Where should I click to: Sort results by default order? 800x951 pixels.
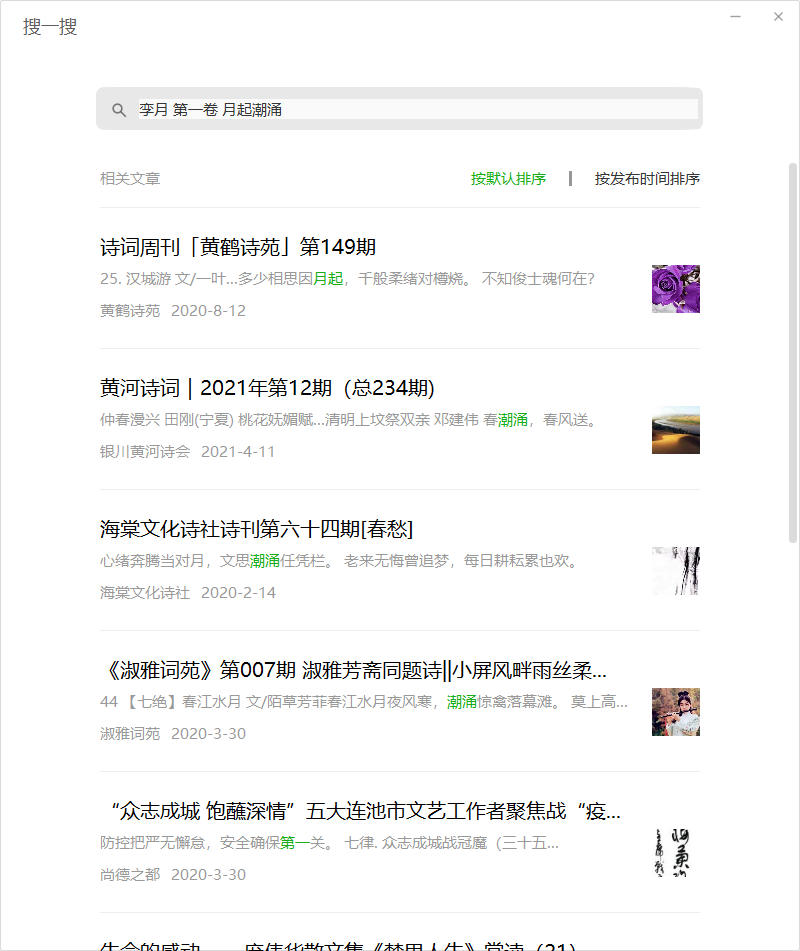[x=508, y=179]
